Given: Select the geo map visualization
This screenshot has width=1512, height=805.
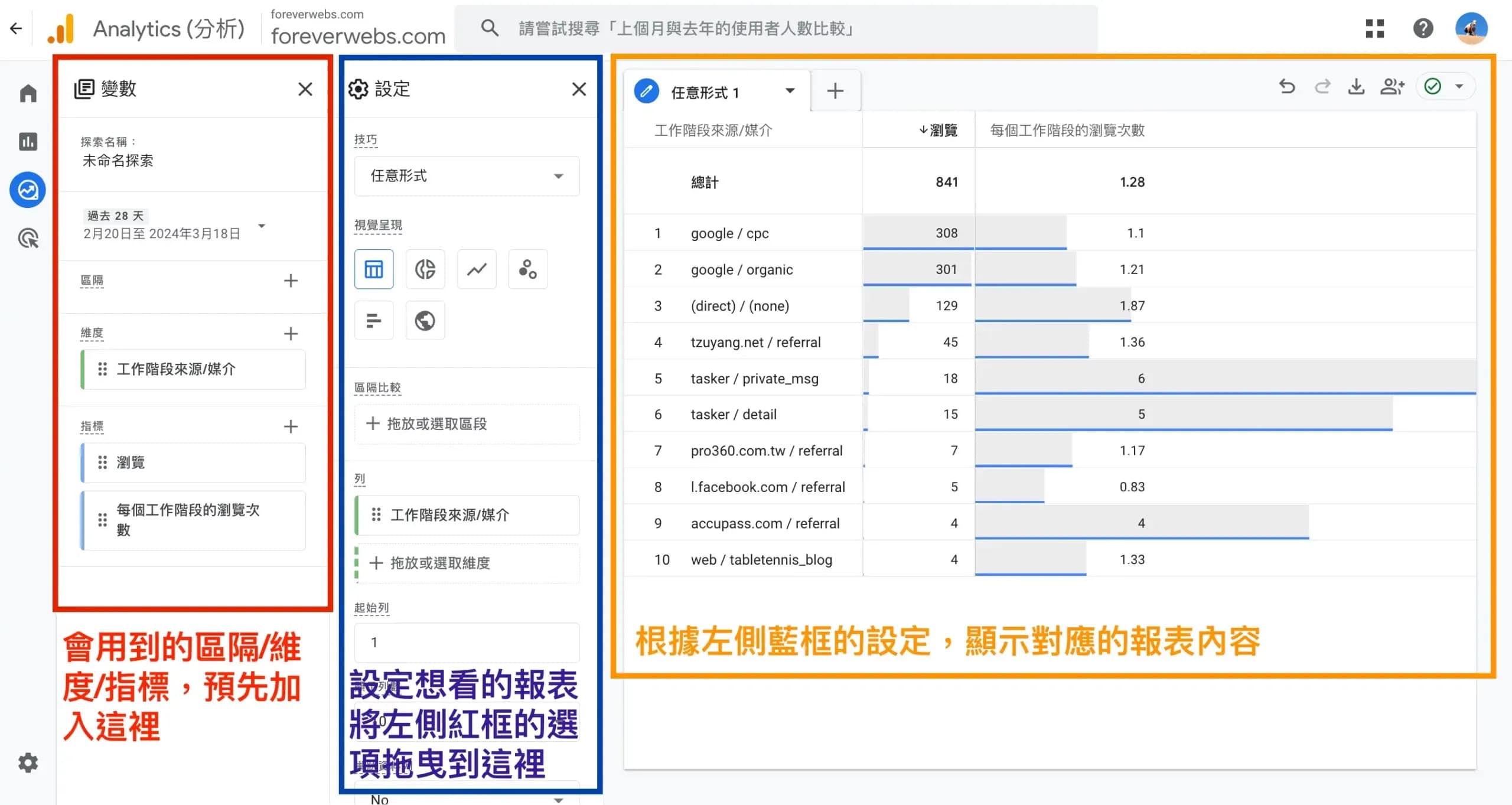Looking at the screenshot, I should click(x=425, y=321).
